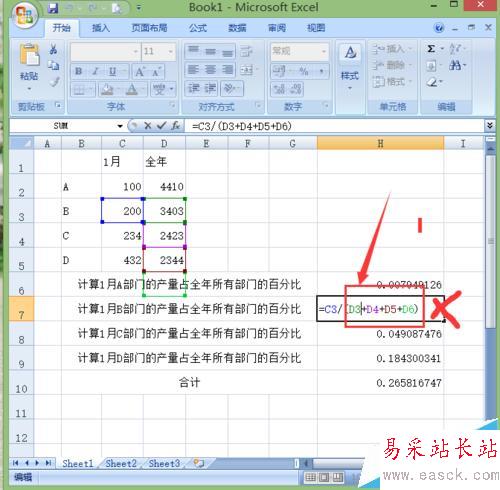This screenshot has width=500, height=490.
Task: Click the AutoSum sigma icon
Action: 431,49
